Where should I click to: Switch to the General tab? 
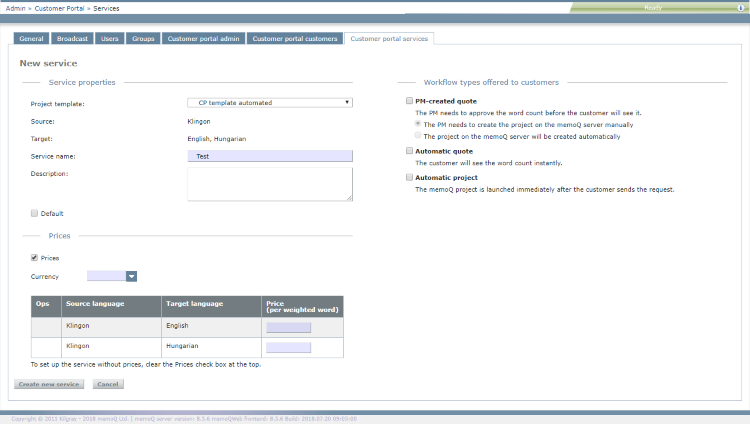31,39
